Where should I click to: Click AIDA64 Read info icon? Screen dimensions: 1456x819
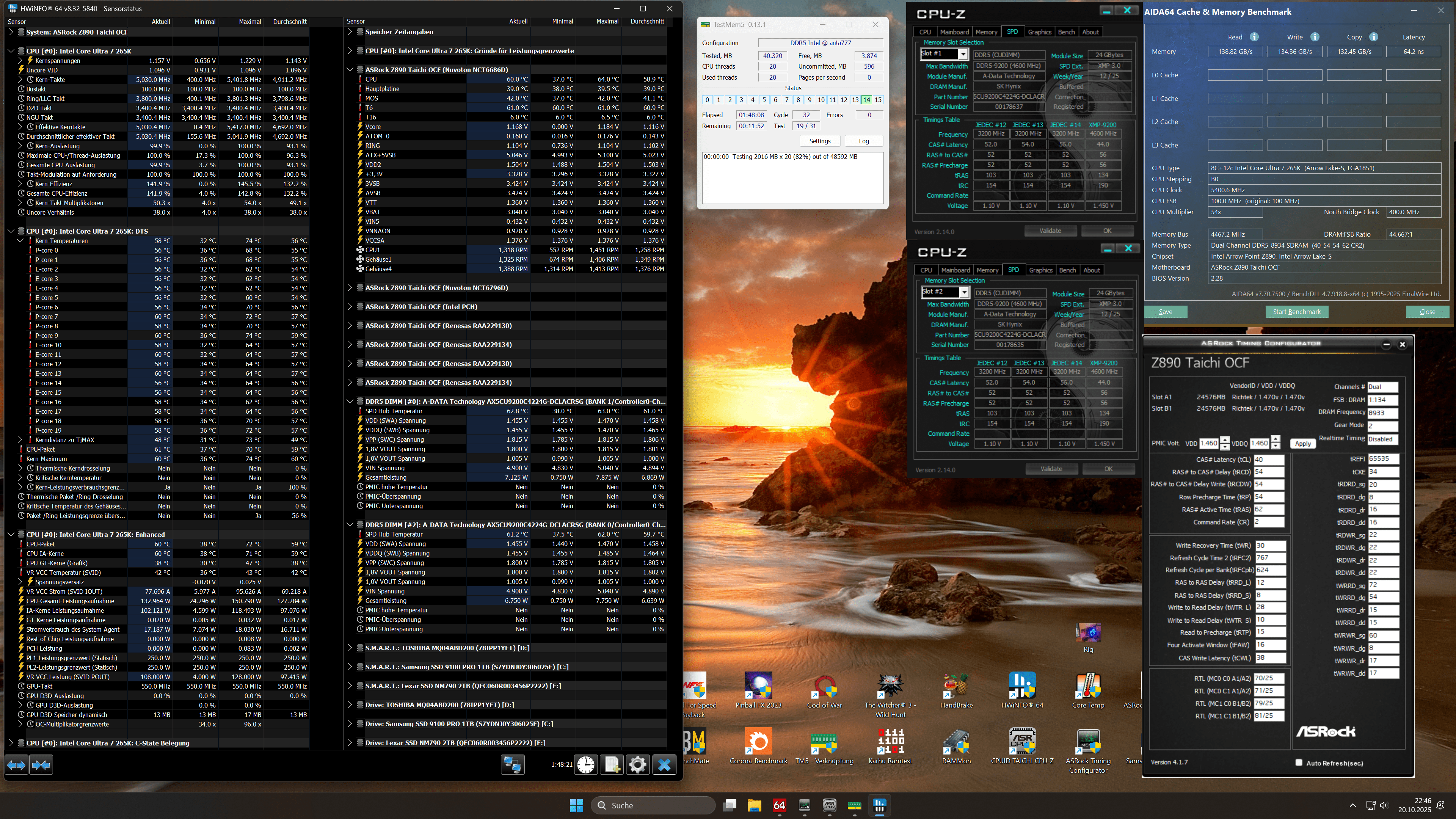click(x=1254, y=37)
